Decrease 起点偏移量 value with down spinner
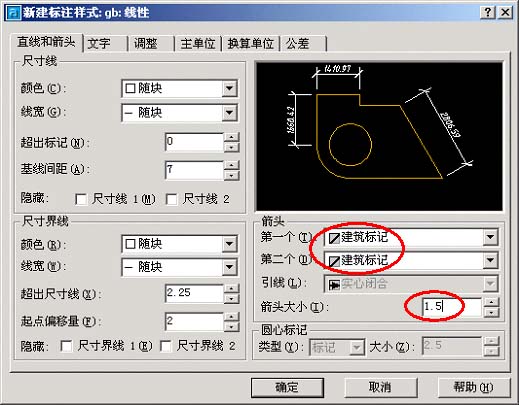 tap(232, 327)
